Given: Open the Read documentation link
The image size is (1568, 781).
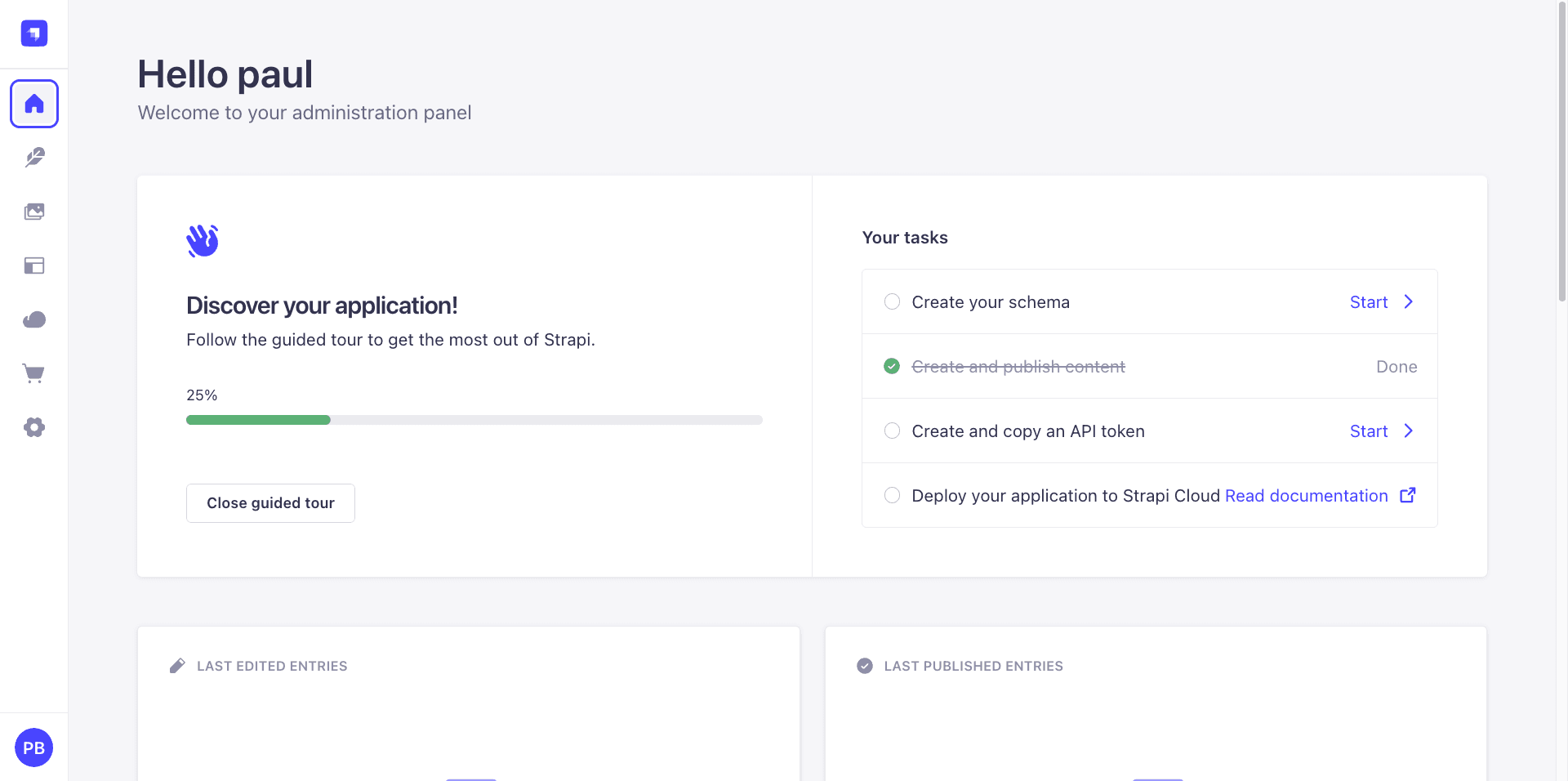Looking at the screenshot, I should 1307,496.
